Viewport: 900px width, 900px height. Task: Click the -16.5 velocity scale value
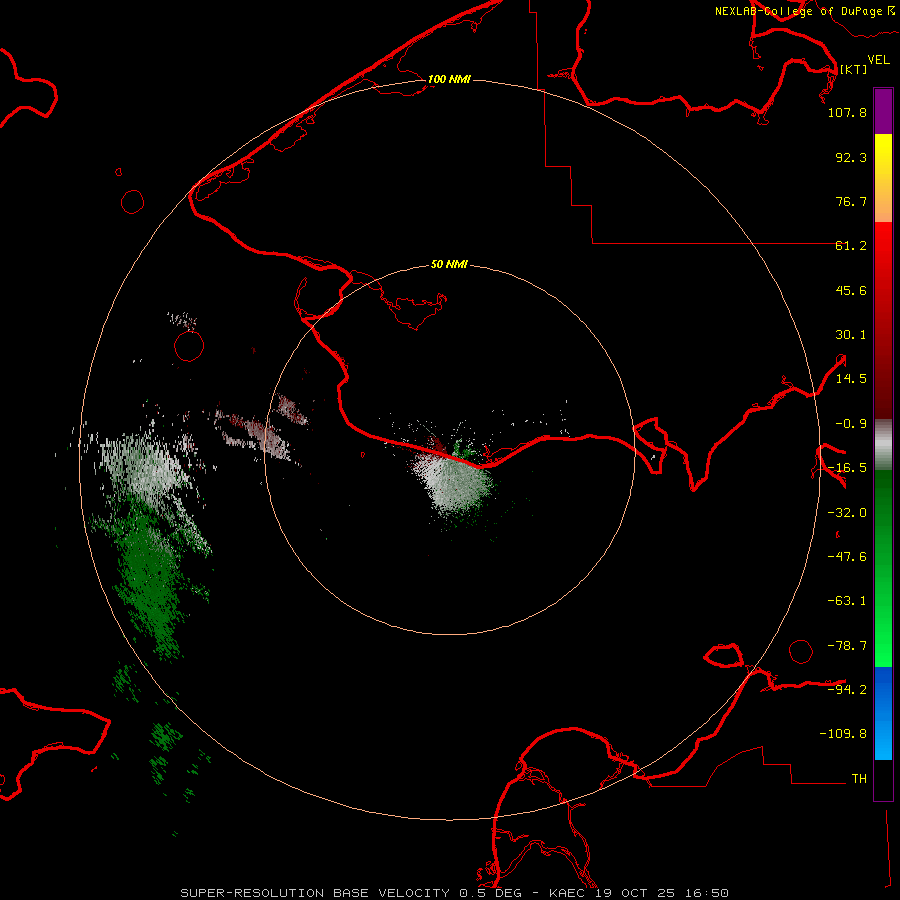coord(847,468)
